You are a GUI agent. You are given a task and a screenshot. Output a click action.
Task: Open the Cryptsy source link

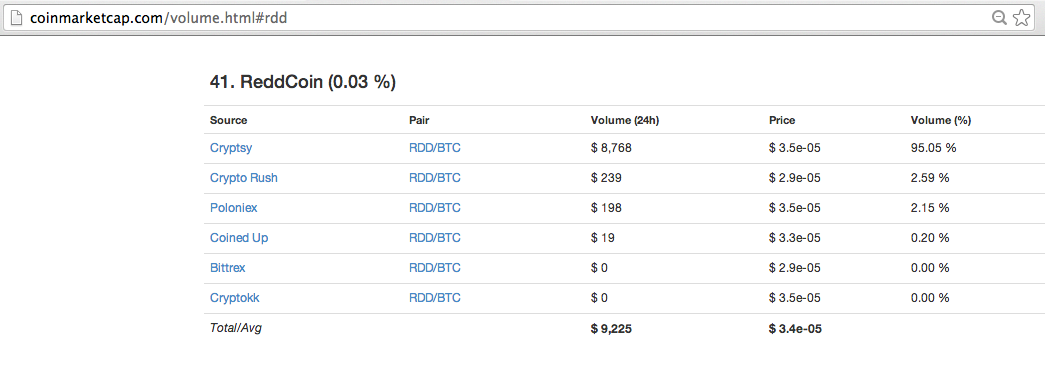(231, 149)
